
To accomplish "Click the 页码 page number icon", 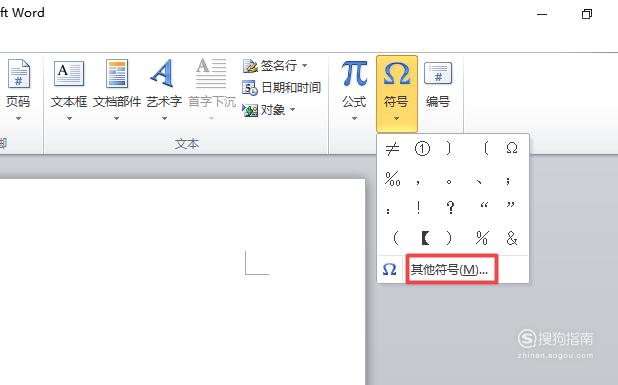I will tap(18, 74).
